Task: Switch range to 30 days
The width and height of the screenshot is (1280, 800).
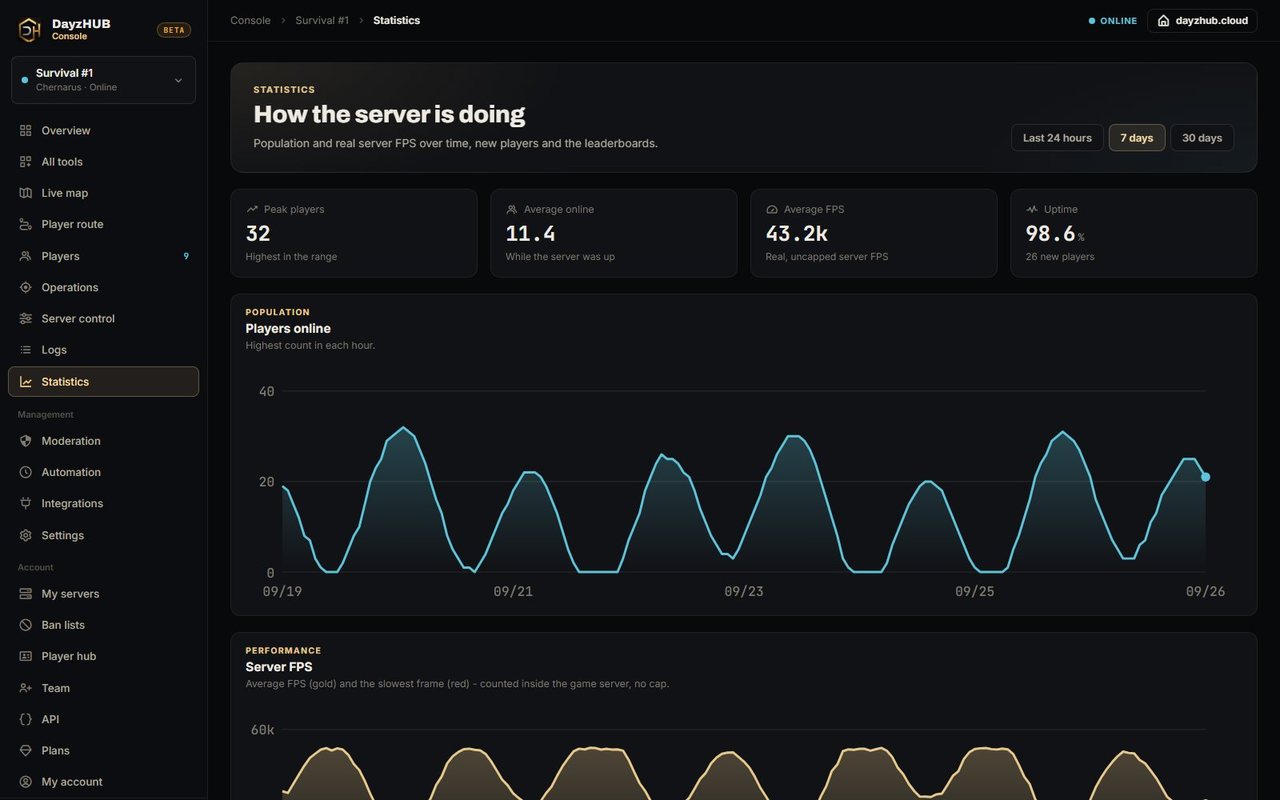Action: click(x=1202, y=138)
